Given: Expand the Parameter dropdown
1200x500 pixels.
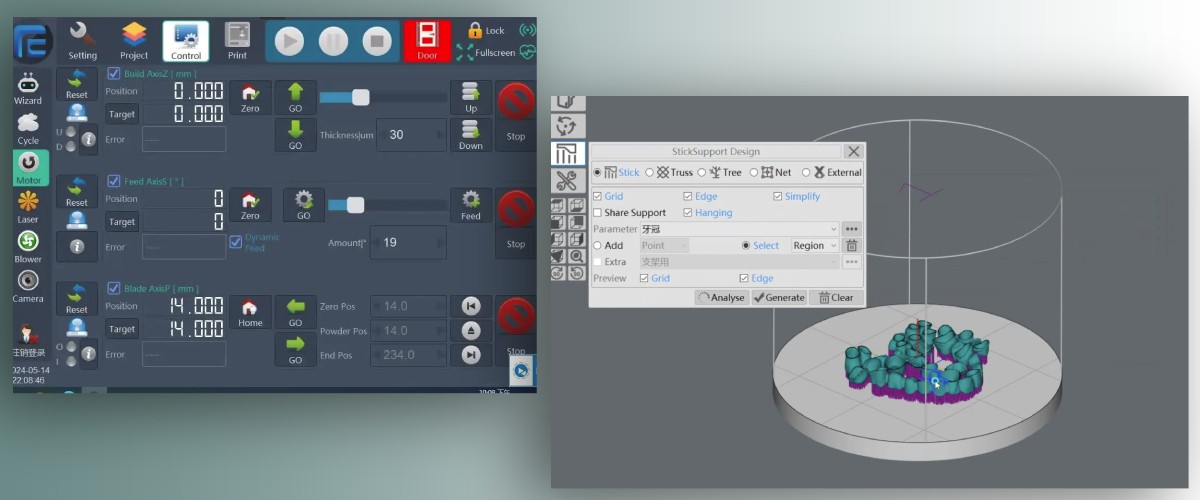Looking at the screenshot, I should click(x=833, y=229).
